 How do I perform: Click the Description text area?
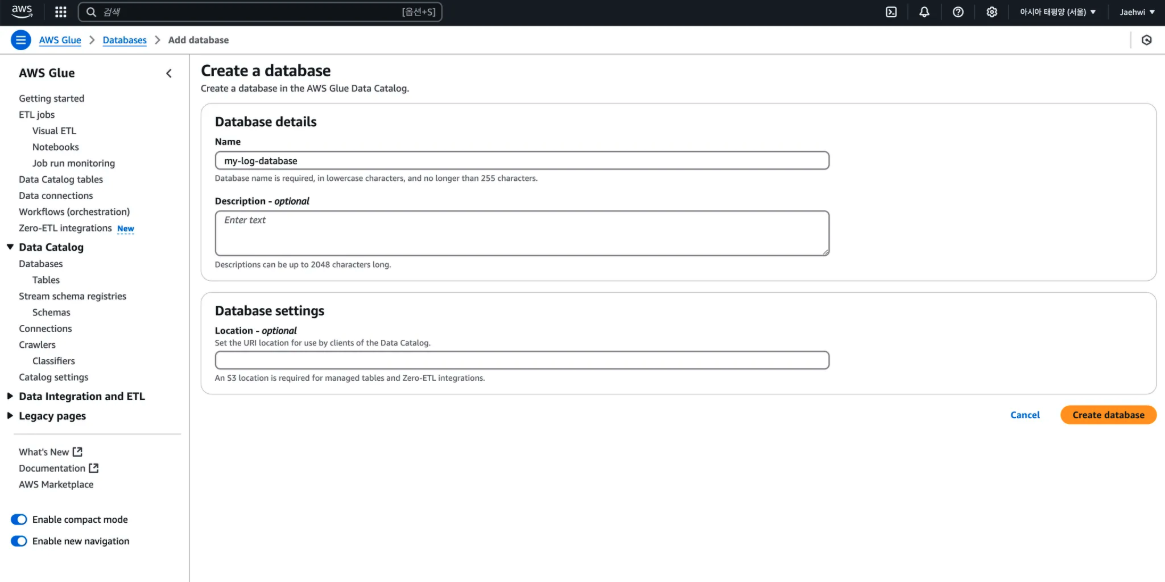click(522, 233)
